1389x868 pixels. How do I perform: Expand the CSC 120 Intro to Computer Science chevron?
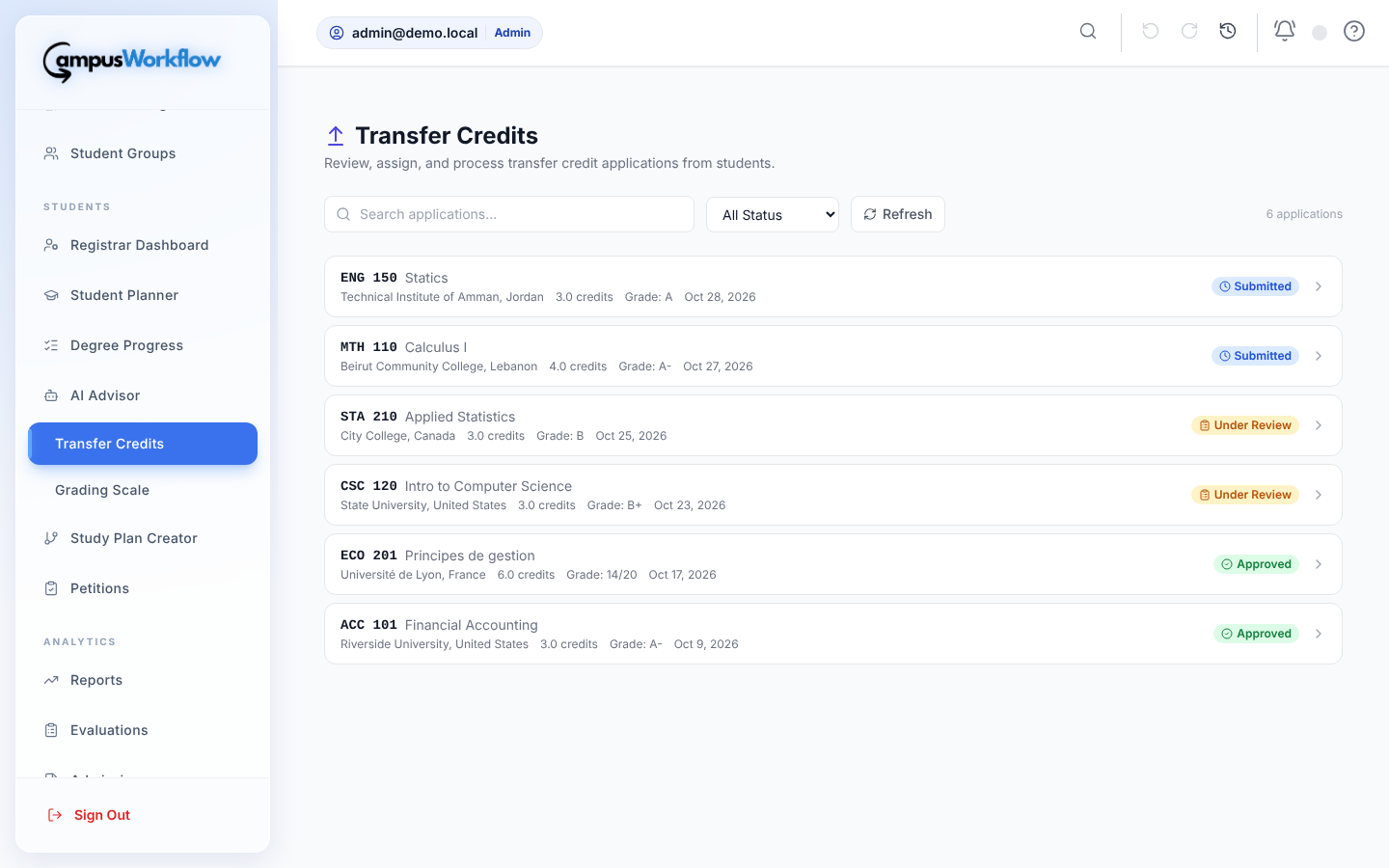[x=1319, y=495]
